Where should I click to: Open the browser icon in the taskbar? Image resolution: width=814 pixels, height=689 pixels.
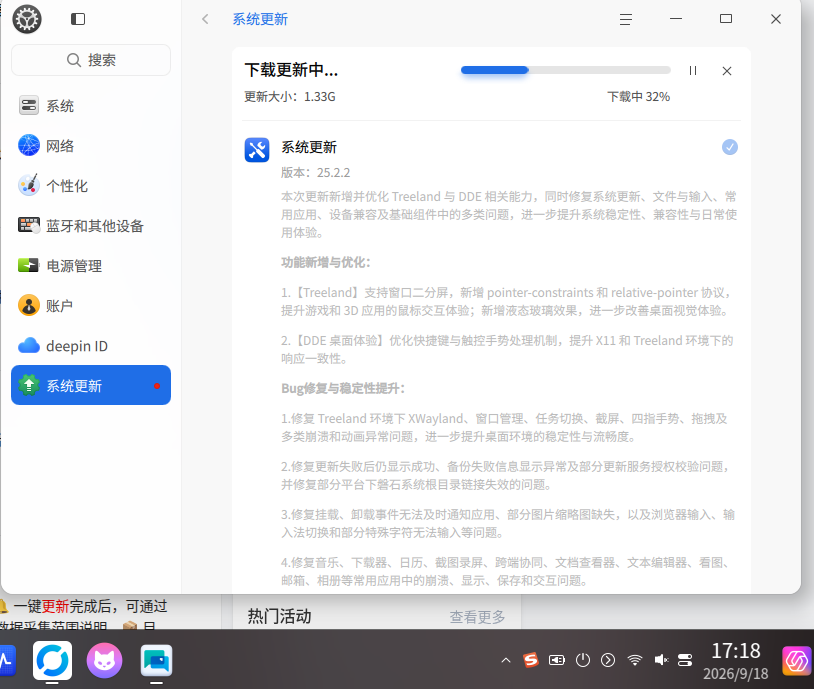tap(52, 660)
